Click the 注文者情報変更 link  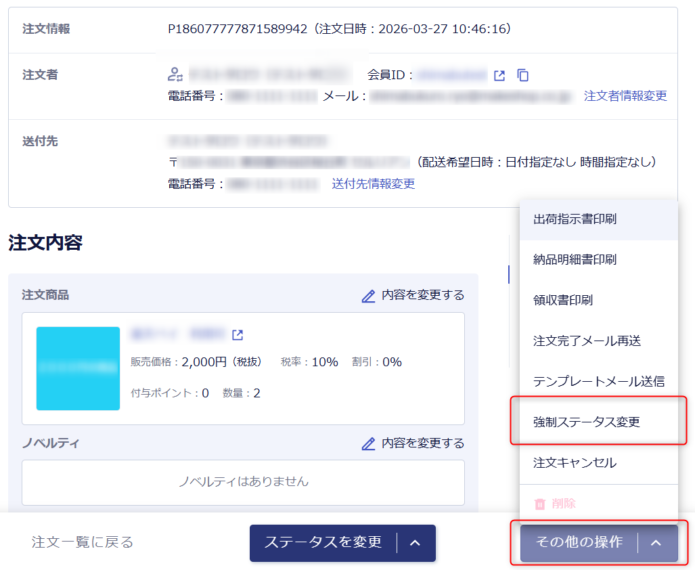[625, 96]
